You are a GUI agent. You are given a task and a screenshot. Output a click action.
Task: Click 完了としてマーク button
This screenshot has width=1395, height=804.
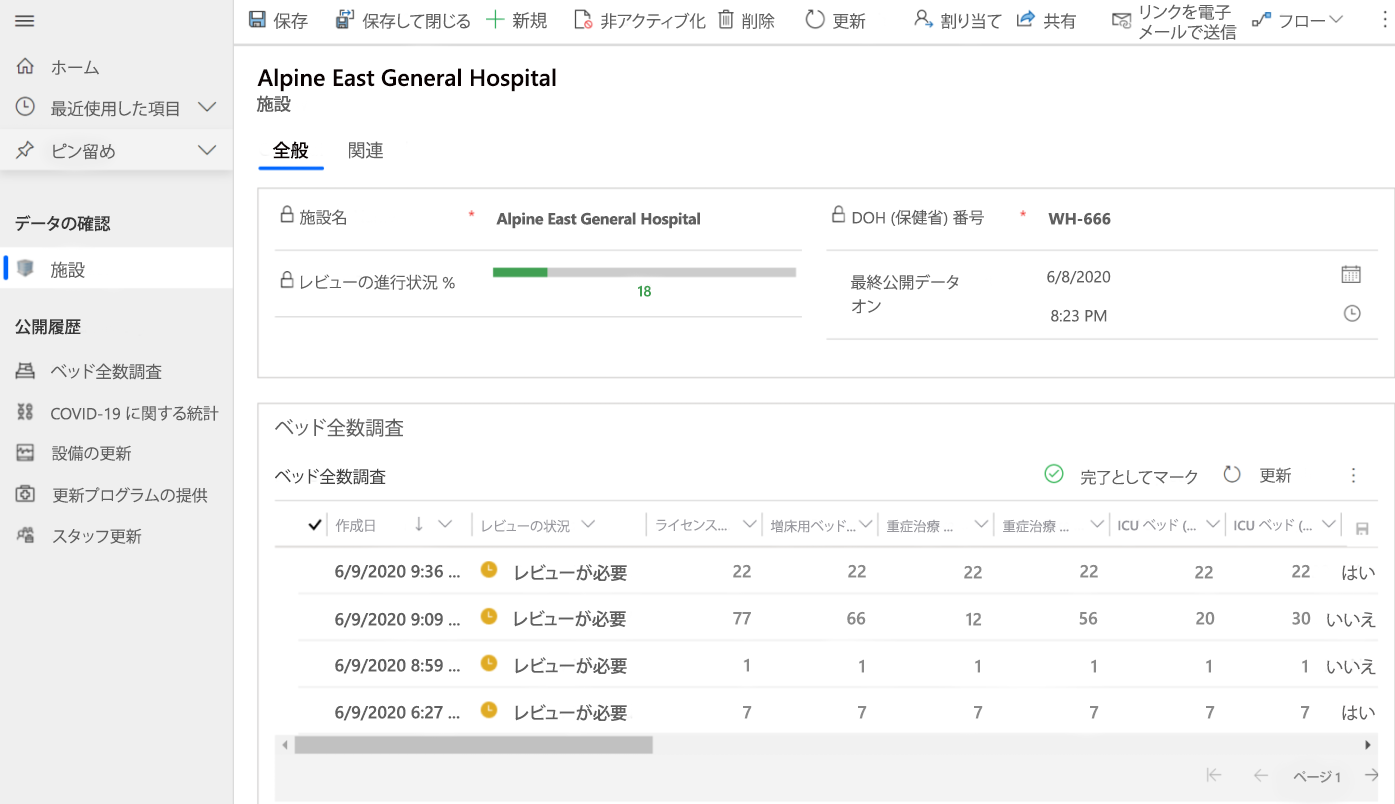click(x=1121, y=476)
